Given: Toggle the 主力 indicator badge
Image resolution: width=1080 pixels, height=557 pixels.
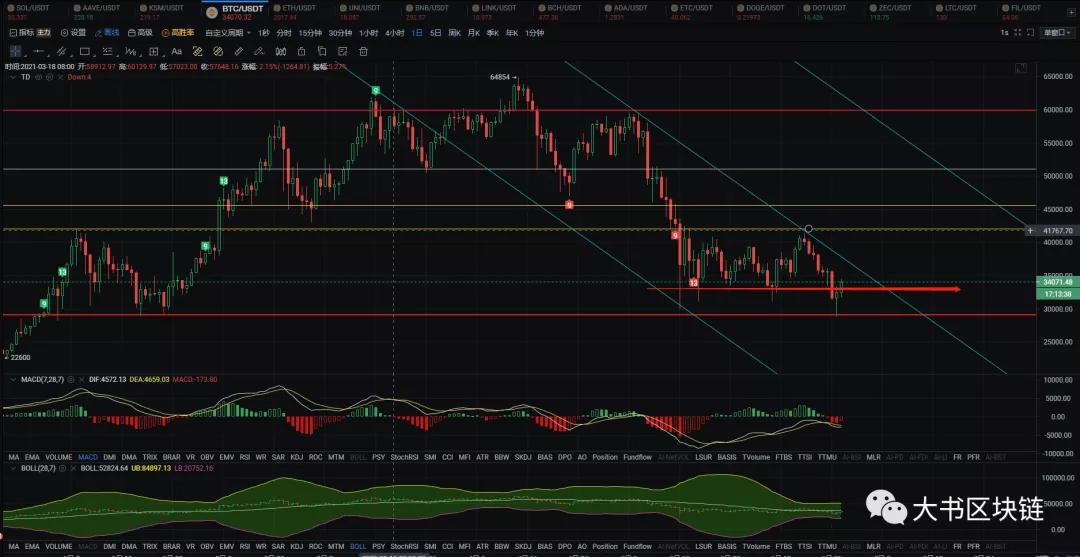Looking at the screenshot, I should pyautogui.click(x=44, y=32).
